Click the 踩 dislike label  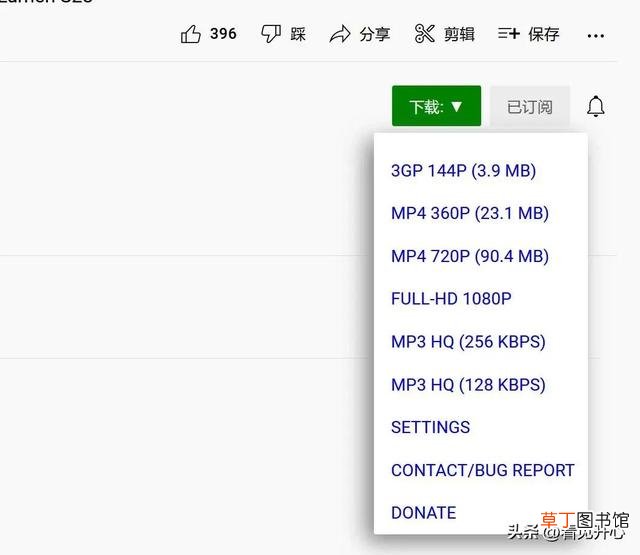(x=298, y=34)
